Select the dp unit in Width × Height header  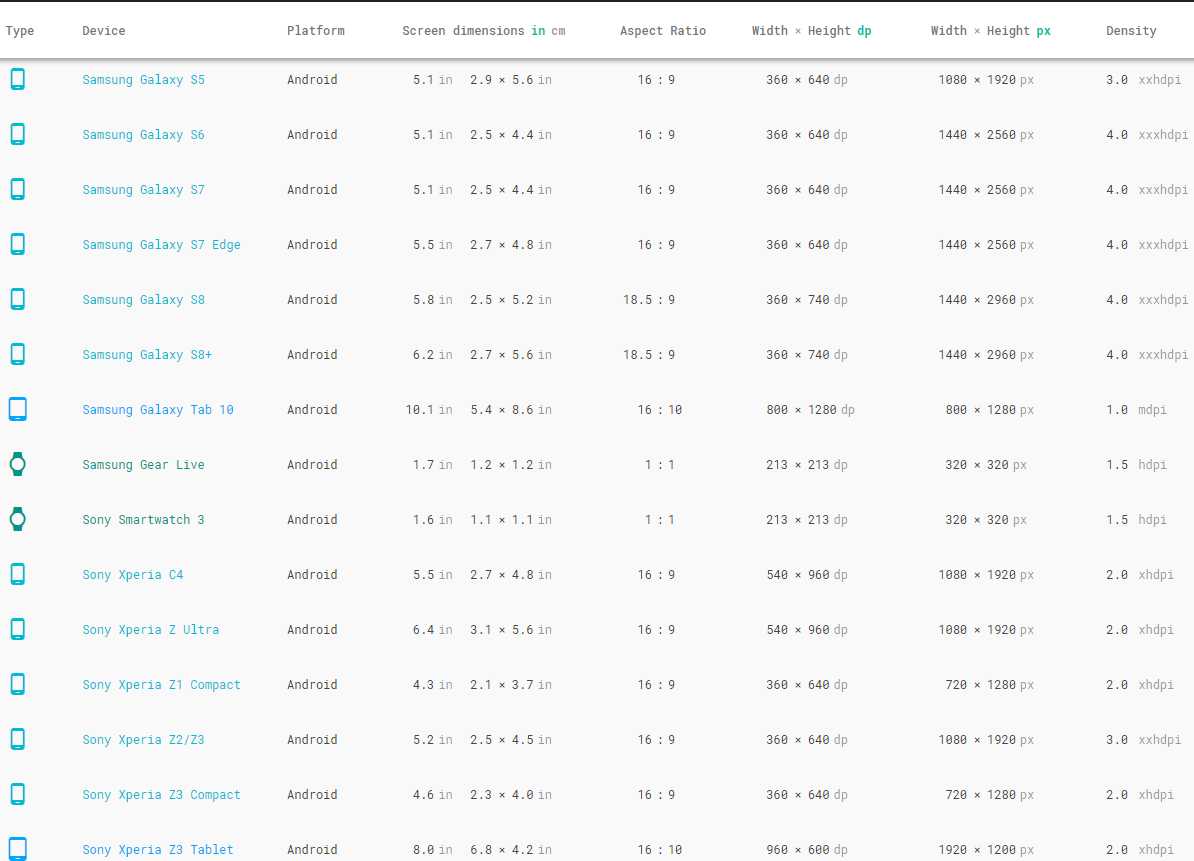(864, 31)
